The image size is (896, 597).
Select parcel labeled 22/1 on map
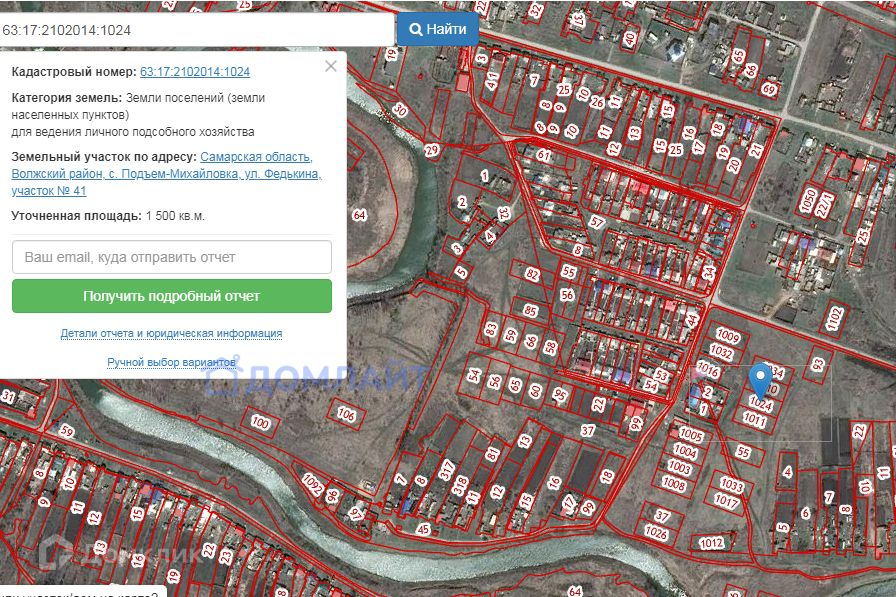pos(825,205)
